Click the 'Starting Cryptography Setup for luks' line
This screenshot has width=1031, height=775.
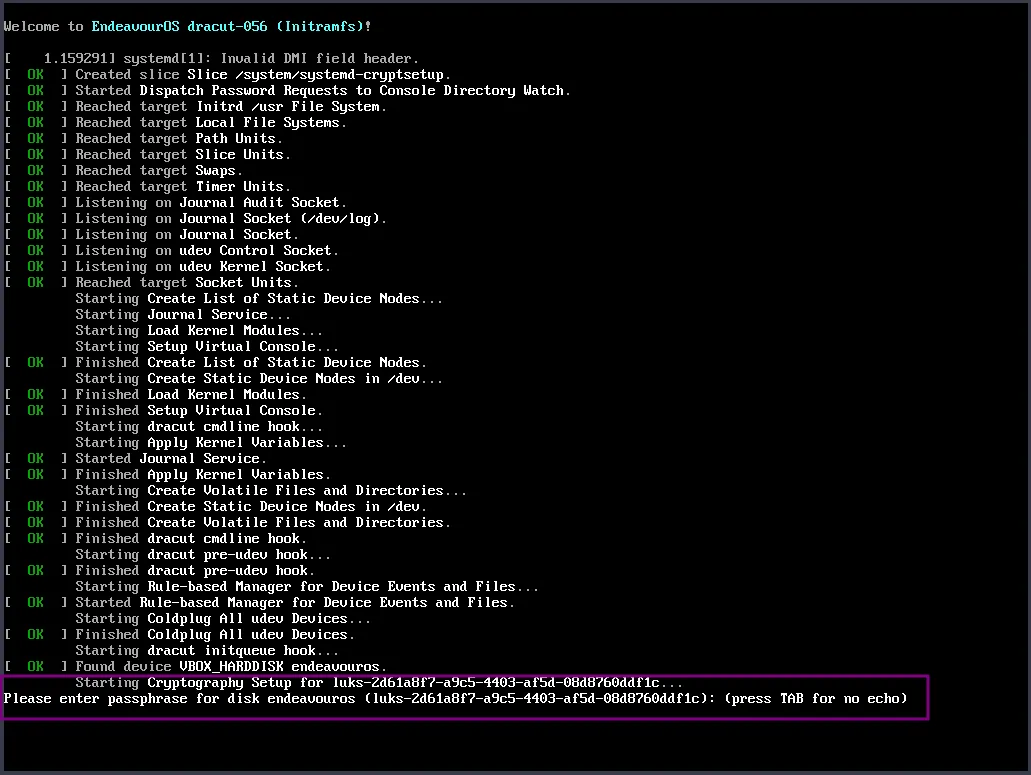click(379, 682)
